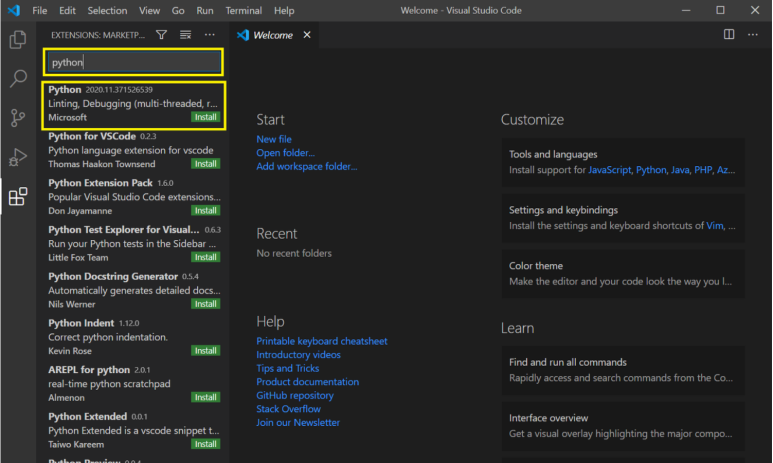
Task: Open the Edit menu
Action: click(67, 10)
